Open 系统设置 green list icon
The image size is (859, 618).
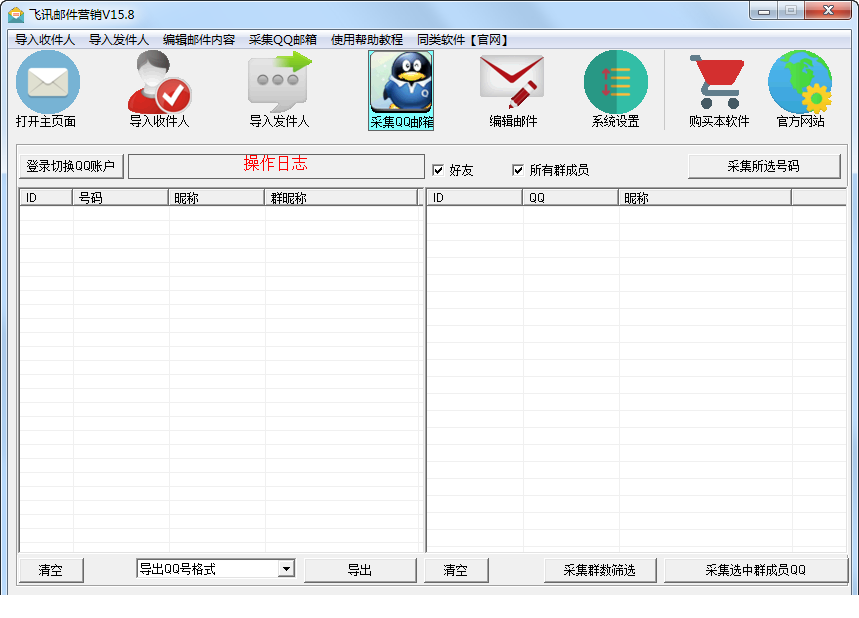[616, 82]
